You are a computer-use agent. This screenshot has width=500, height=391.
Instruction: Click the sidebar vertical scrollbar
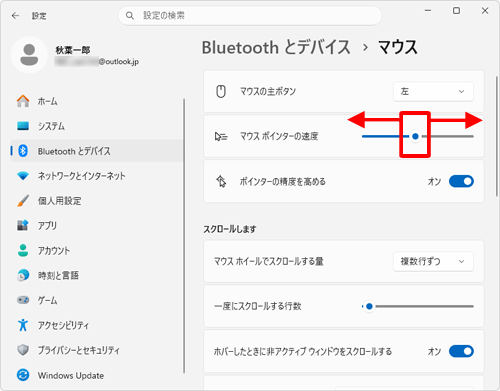(x=184, y=236)
